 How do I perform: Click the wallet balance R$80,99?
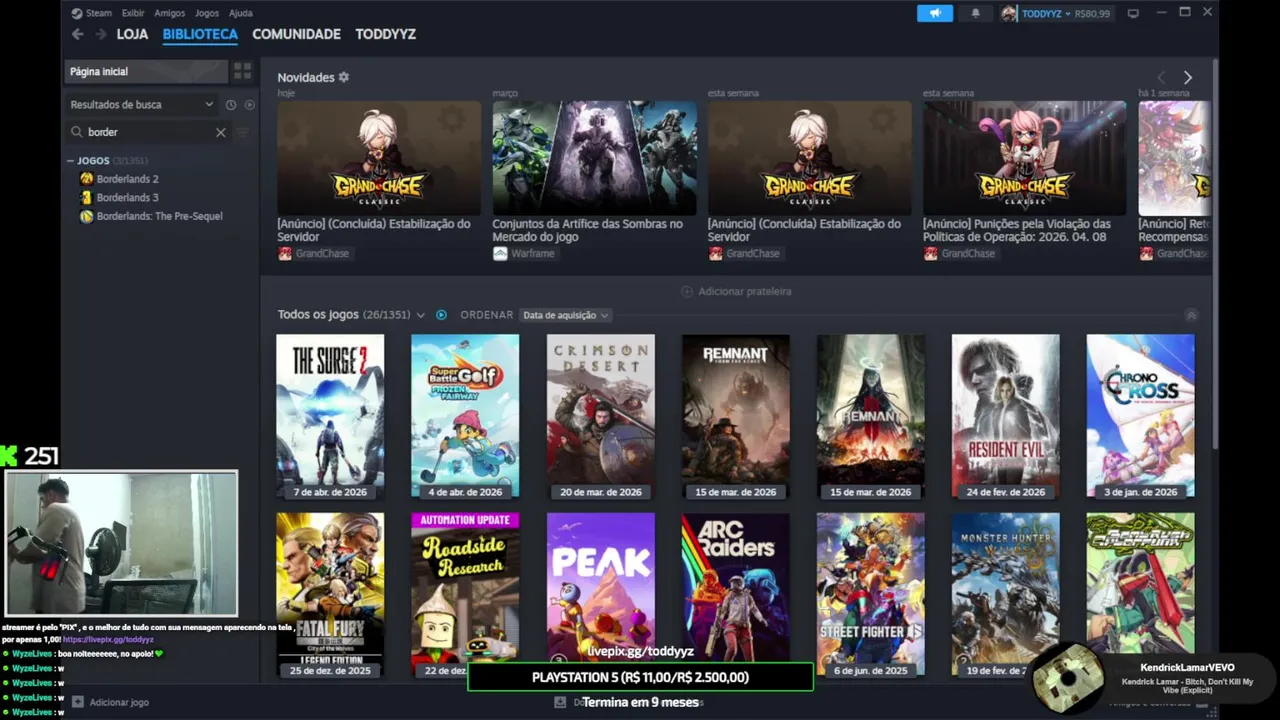1092,14
